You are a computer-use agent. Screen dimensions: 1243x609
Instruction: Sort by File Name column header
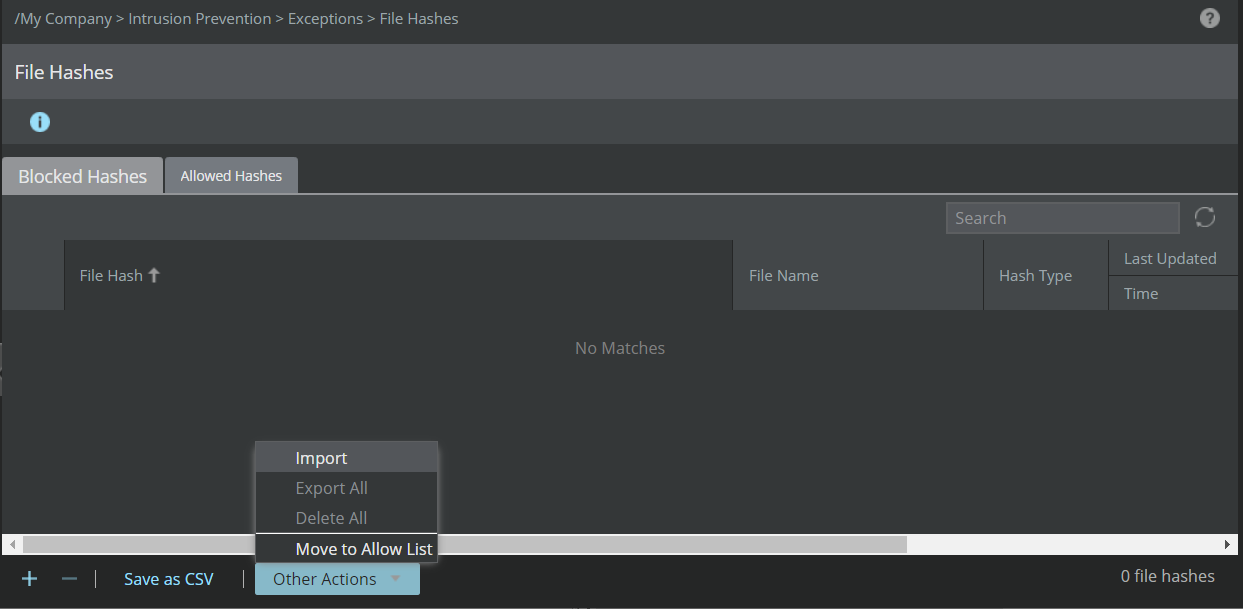(858, 275)
